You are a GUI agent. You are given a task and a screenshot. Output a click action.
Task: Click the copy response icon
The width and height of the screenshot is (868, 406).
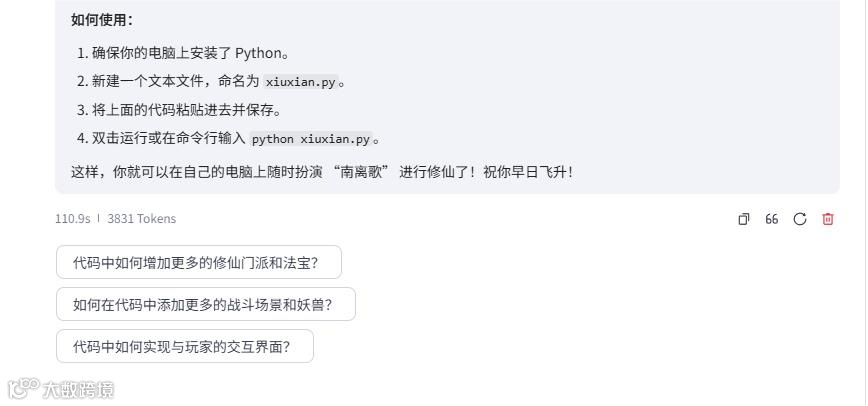(x=744, y=219)
